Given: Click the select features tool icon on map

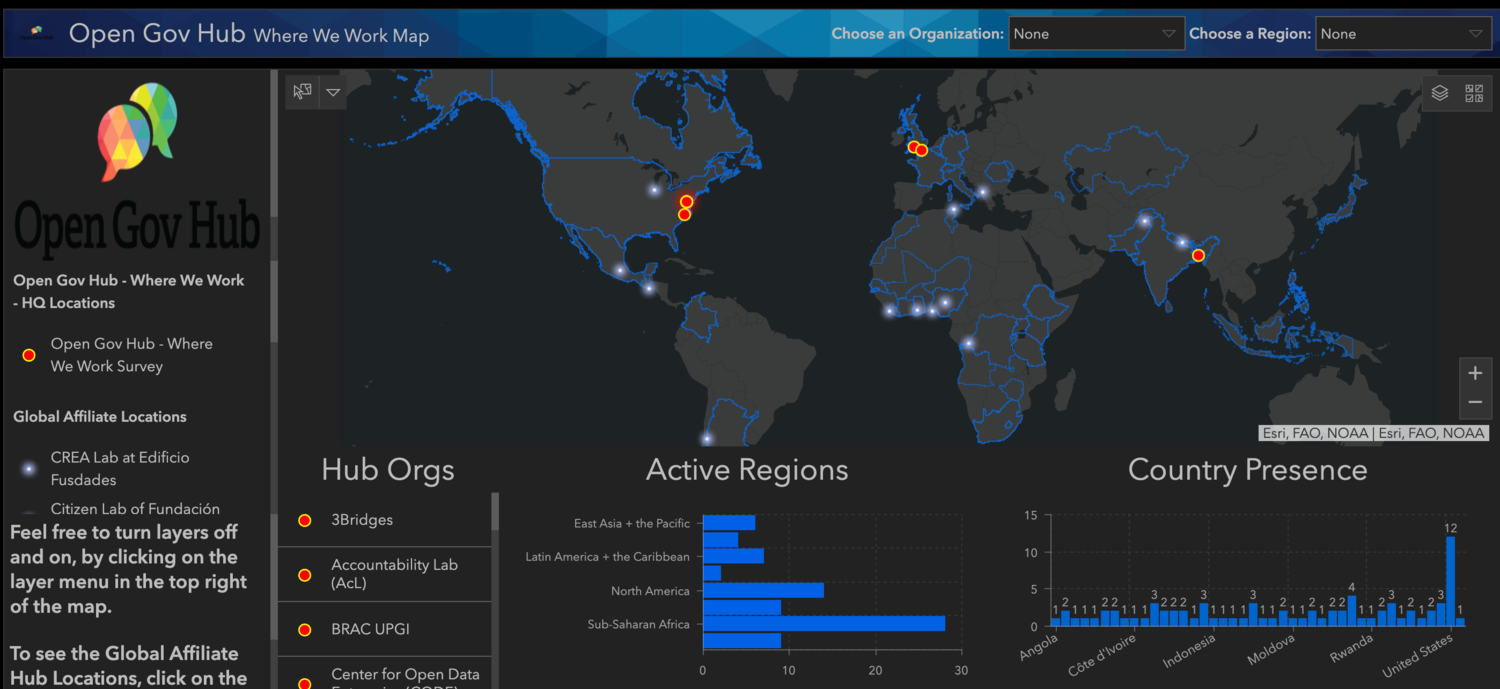Looking at the screenshot, I should pyautogui.click(x=302, y=92).
